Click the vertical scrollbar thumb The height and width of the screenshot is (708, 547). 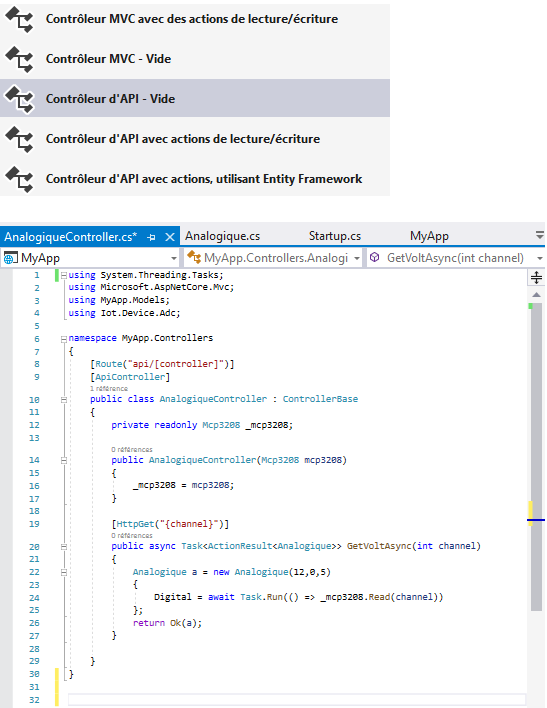536,456
